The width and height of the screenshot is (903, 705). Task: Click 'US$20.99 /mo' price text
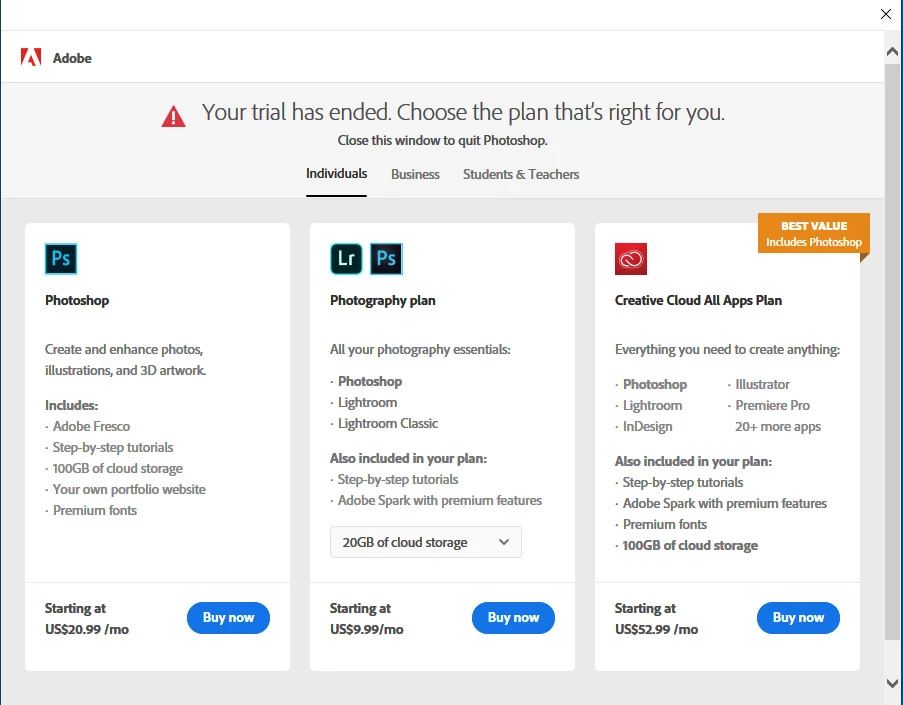click(87, 629)
